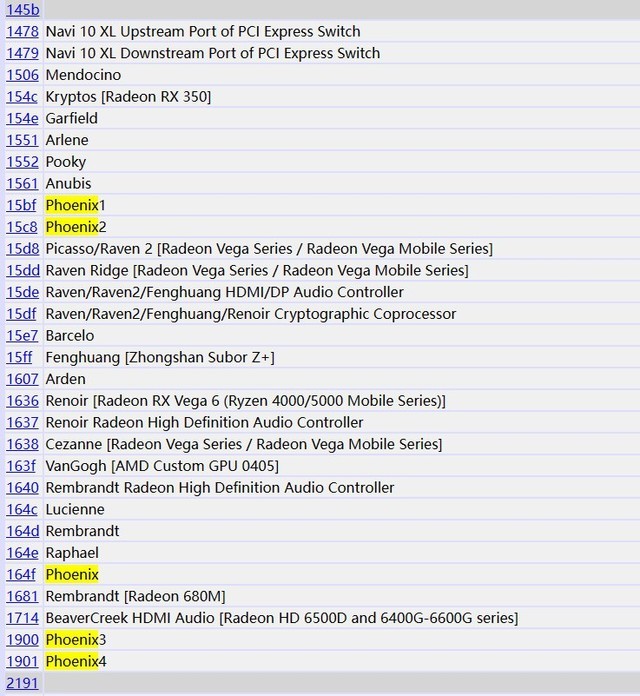This screenshot has width=640, height=696.
Task: Open device ID link 145b
Action: 23,10
